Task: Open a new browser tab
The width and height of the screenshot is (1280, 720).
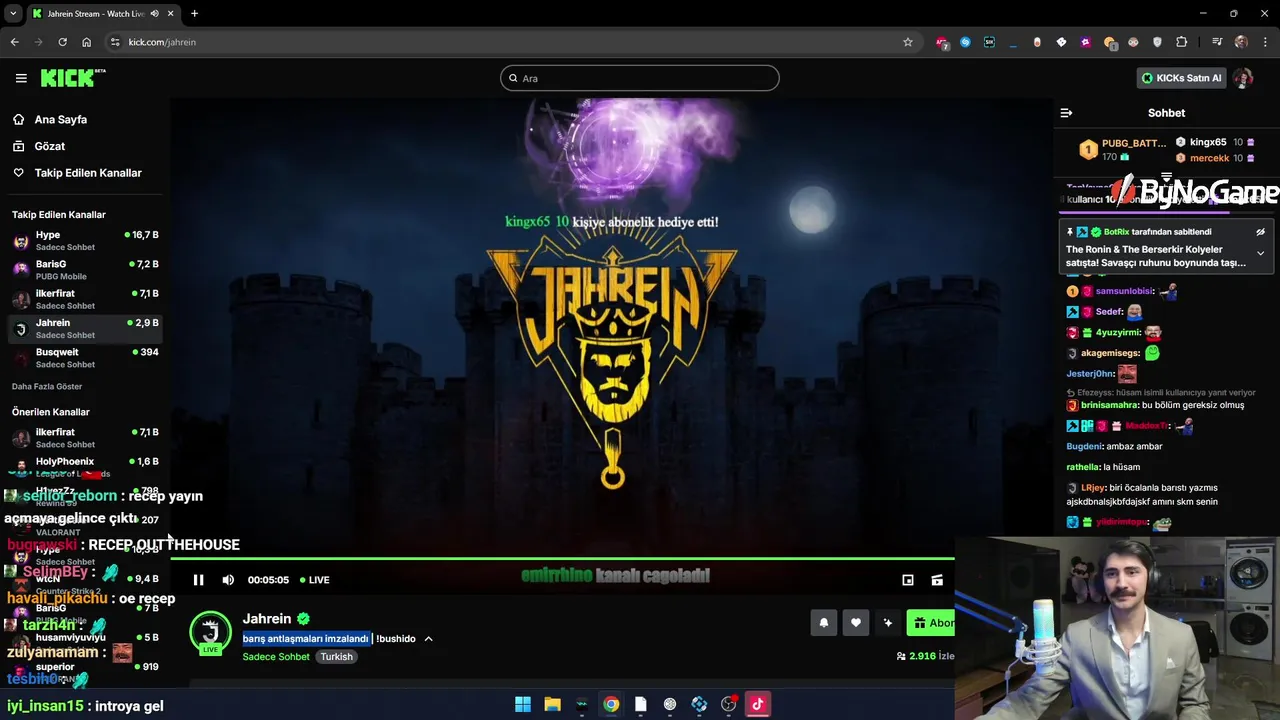Action: [194, 14]
